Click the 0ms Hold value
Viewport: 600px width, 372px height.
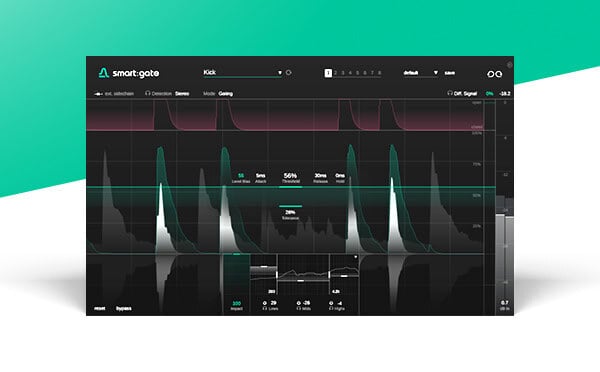(x=340, y=176)
